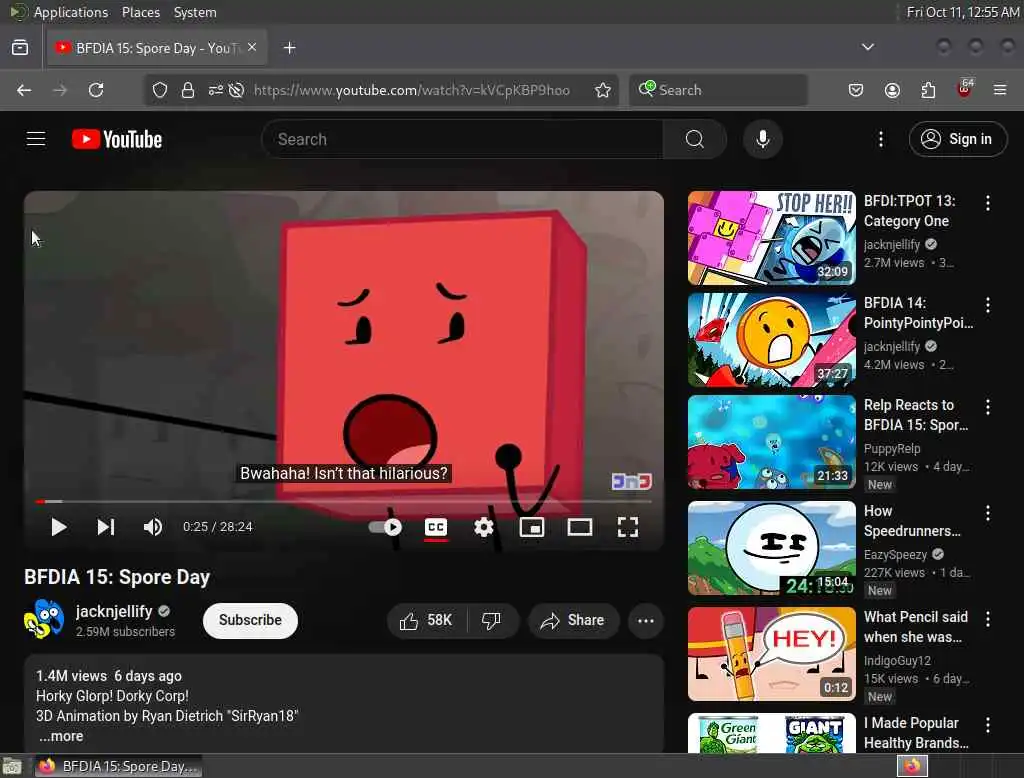Open Pocket save icon
The image size is (1024, 778).
tap(856, 90)
